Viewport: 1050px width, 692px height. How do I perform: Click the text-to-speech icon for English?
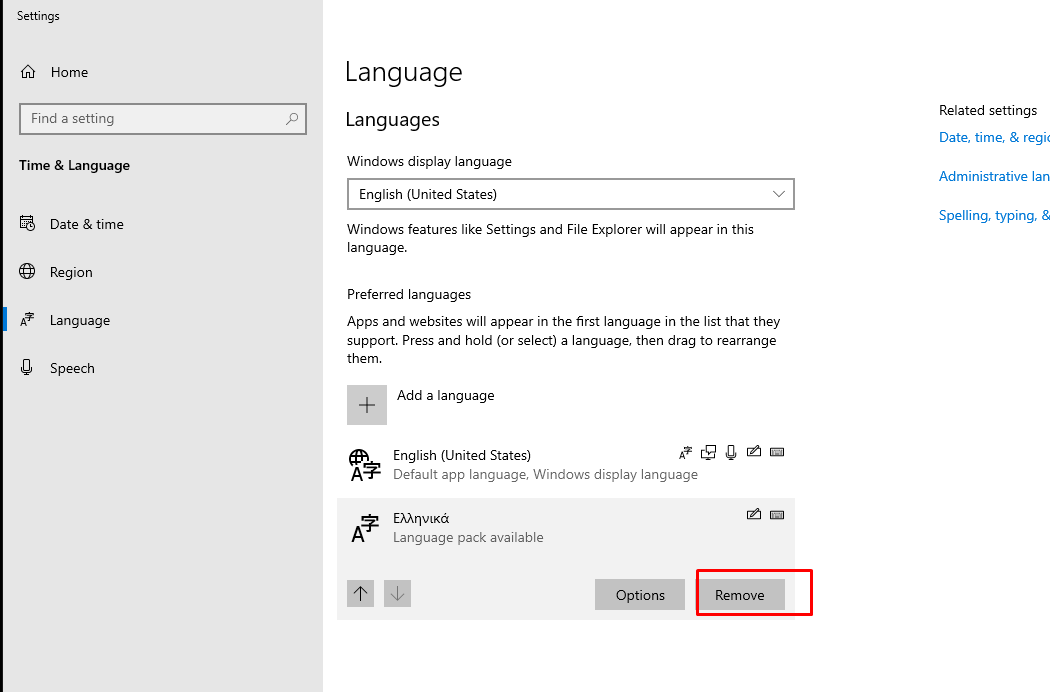click(x=708, y=452)
